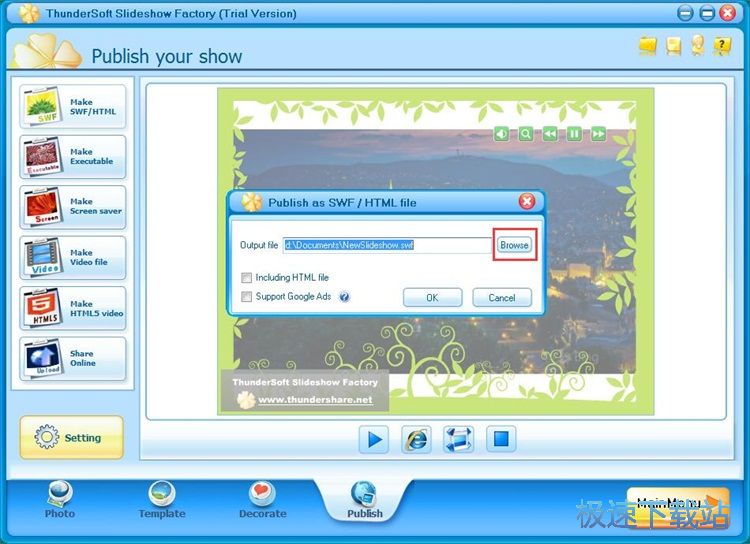The width and height of the screenshot is (750, 544).
Task: Confirm publish with OK button
Action: point(432,297)
